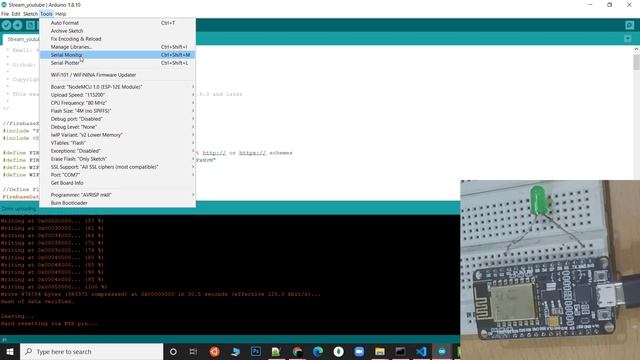Open Serial Monitor magnifier icon at top right
640x360 pixels.
point(629,25)
